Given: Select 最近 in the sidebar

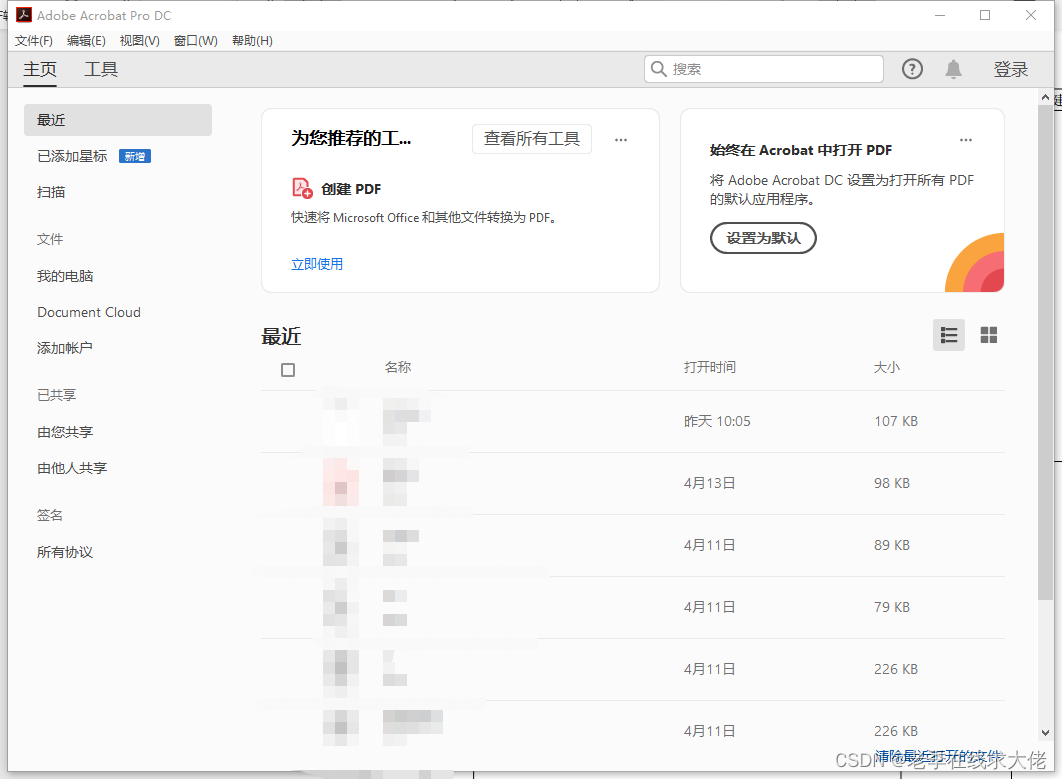Looking at the screenshot, I should tap(118, 120).
